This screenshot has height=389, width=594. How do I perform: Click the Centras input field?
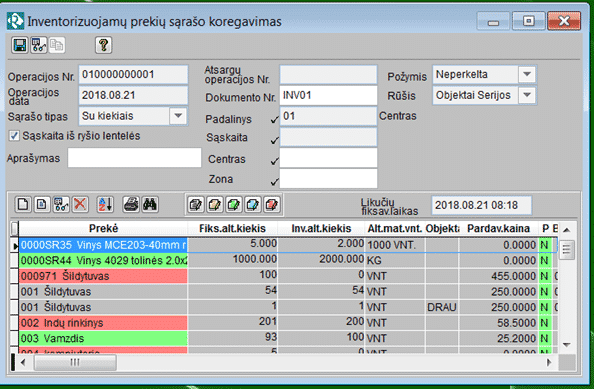coord(328,158)
